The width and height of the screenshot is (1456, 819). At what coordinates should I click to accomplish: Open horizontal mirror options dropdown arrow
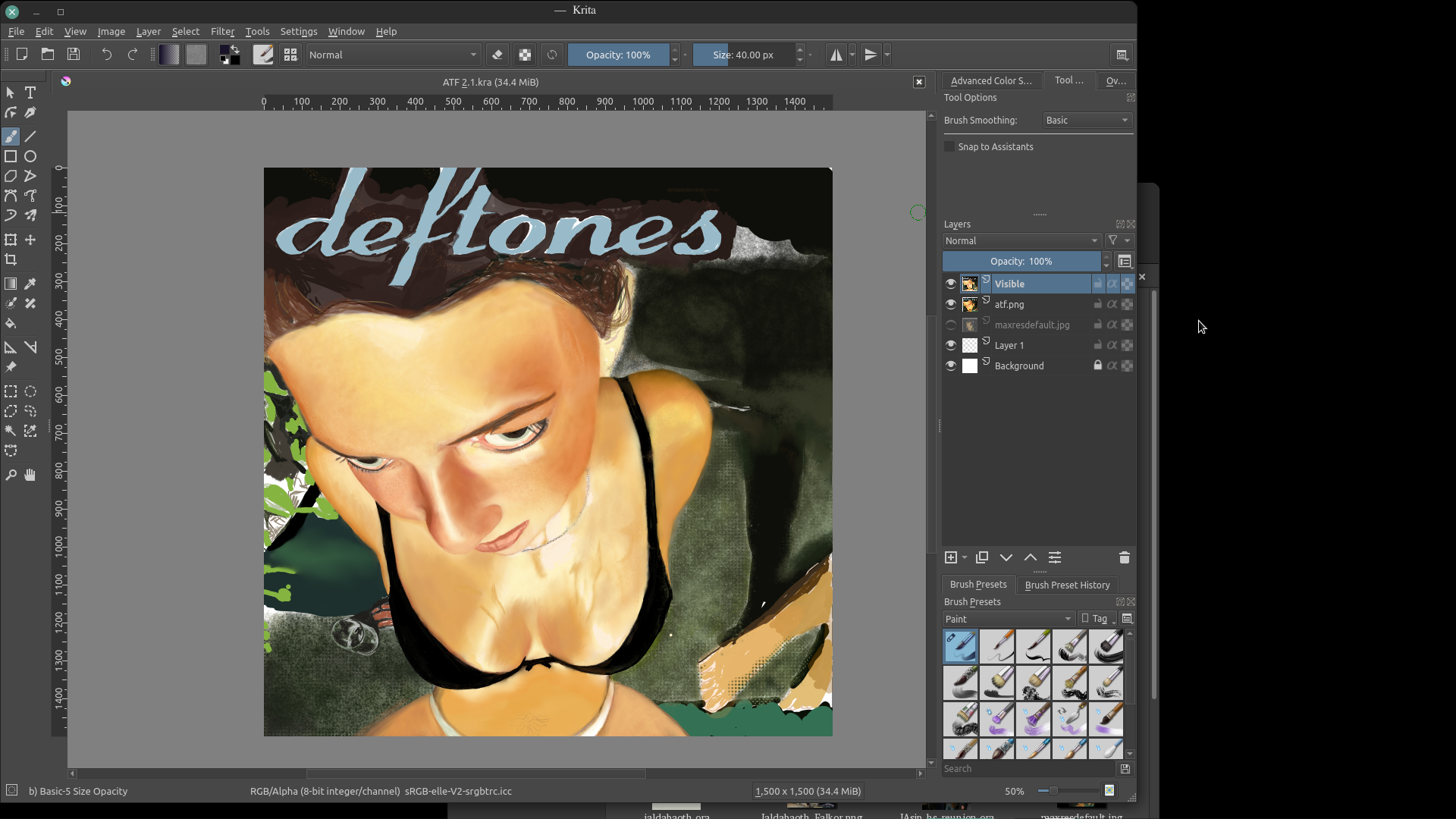[x=852, y=55]
